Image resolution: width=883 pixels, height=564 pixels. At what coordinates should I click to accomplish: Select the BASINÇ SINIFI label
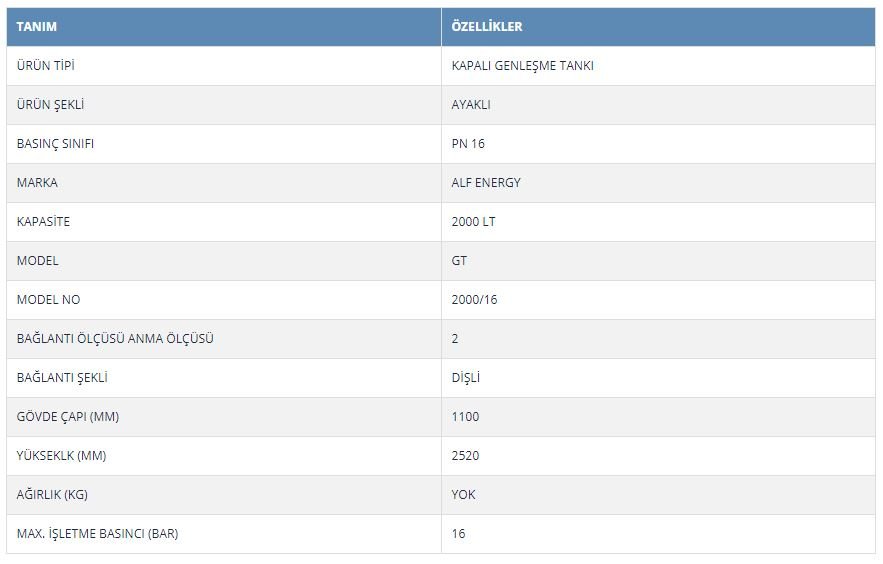tap(55, 144)
